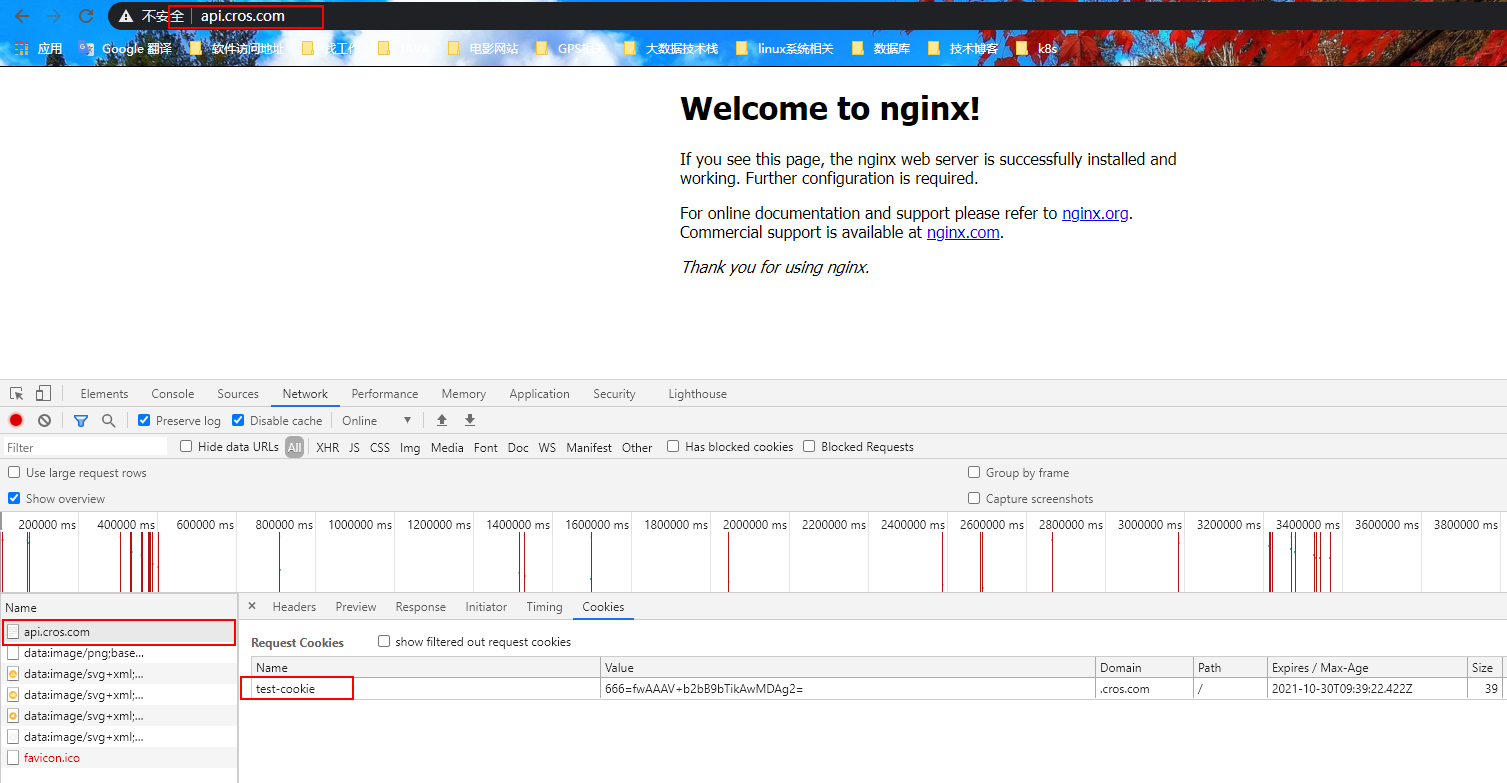Check show filtered out request cookies
The width and height of the screenshot is (1507, 783).
(x=384, y=641)
